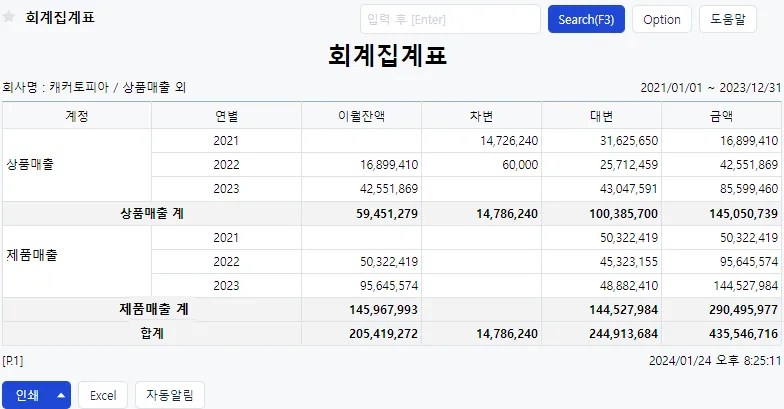Select the 계정 column header

point(77,116)
